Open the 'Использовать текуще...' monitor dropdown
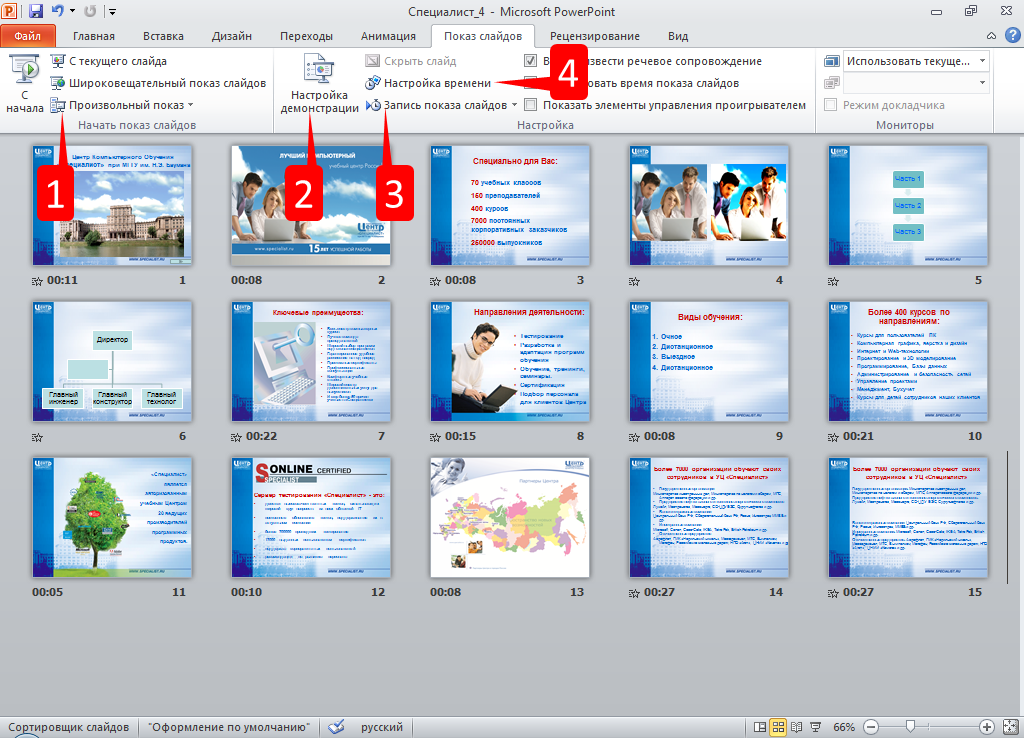Image resolution: width=1024 pixels, height=738 pixels. point(981,61)
